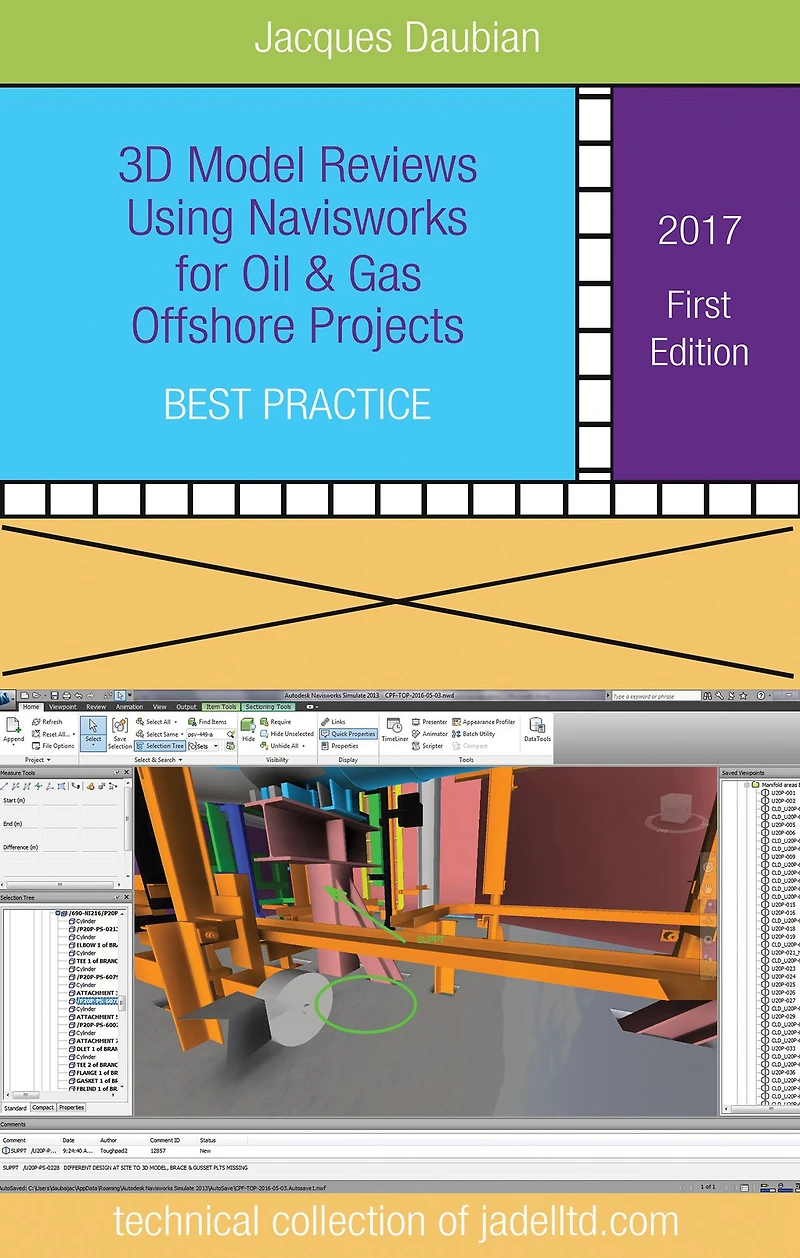Open the Animator tool
The width and height of the screenshot is (800, 1258).
tap(430, 733)
